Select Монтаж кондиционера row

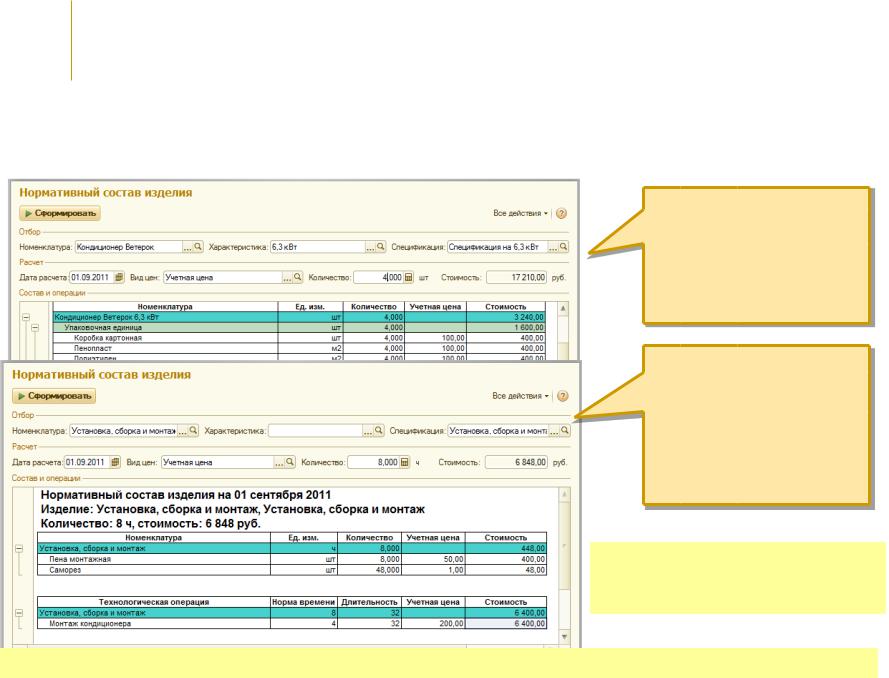[292, 624]
